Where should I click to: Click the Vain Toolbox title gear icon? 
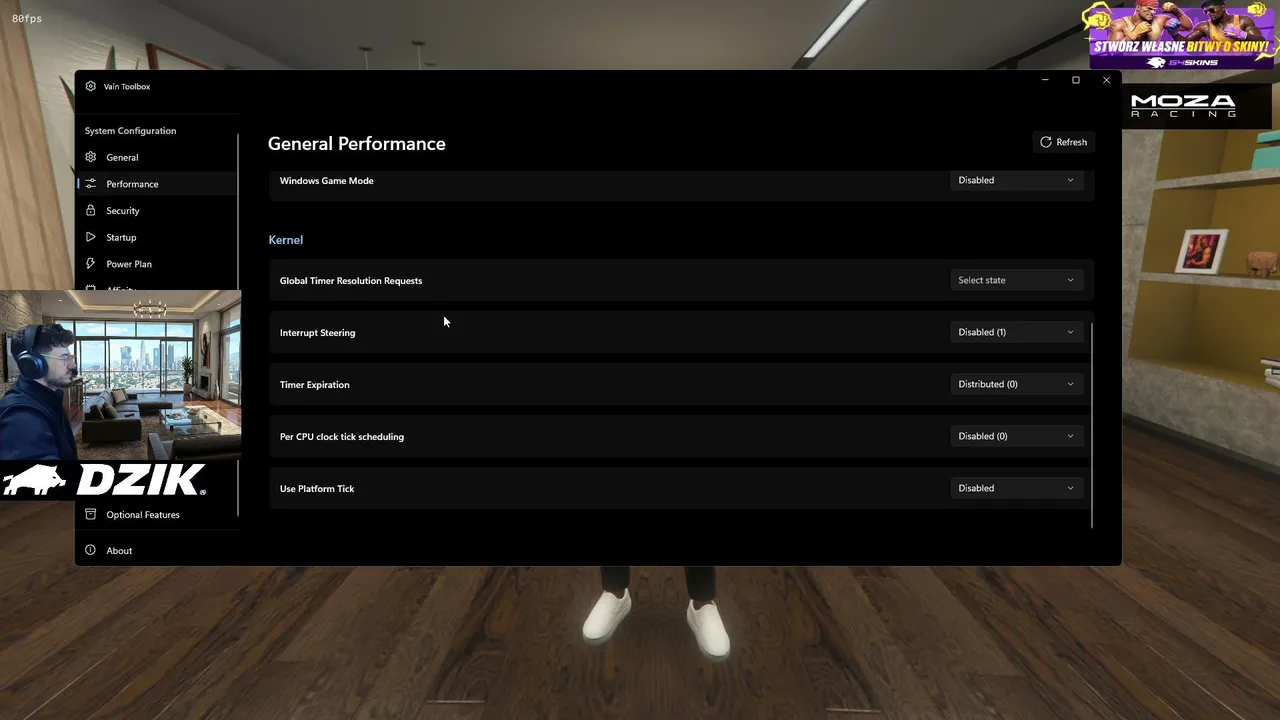(x=91, y=86)
